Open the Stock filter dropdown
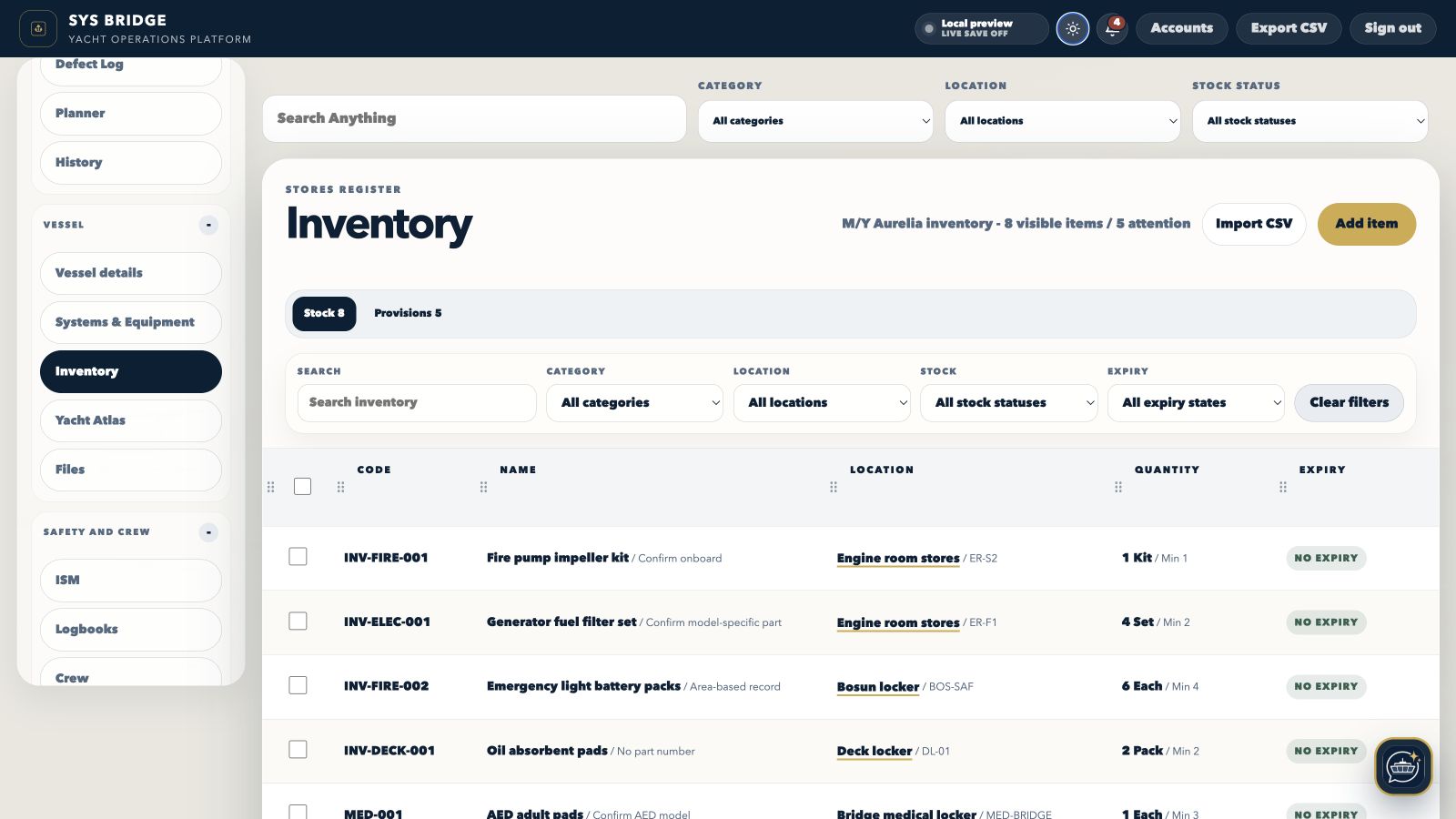1456x819 pixels. coord(1008,403)
